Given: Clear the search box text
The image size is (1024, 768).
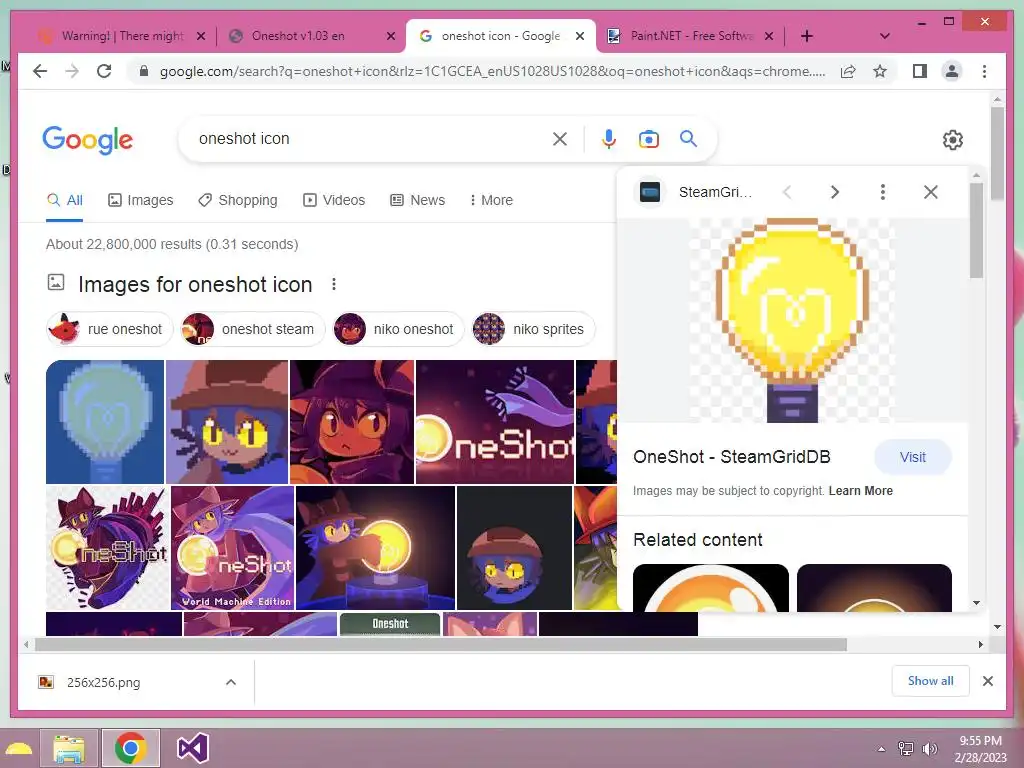Looking at the screenshot, I should click(x=560, y=139).
